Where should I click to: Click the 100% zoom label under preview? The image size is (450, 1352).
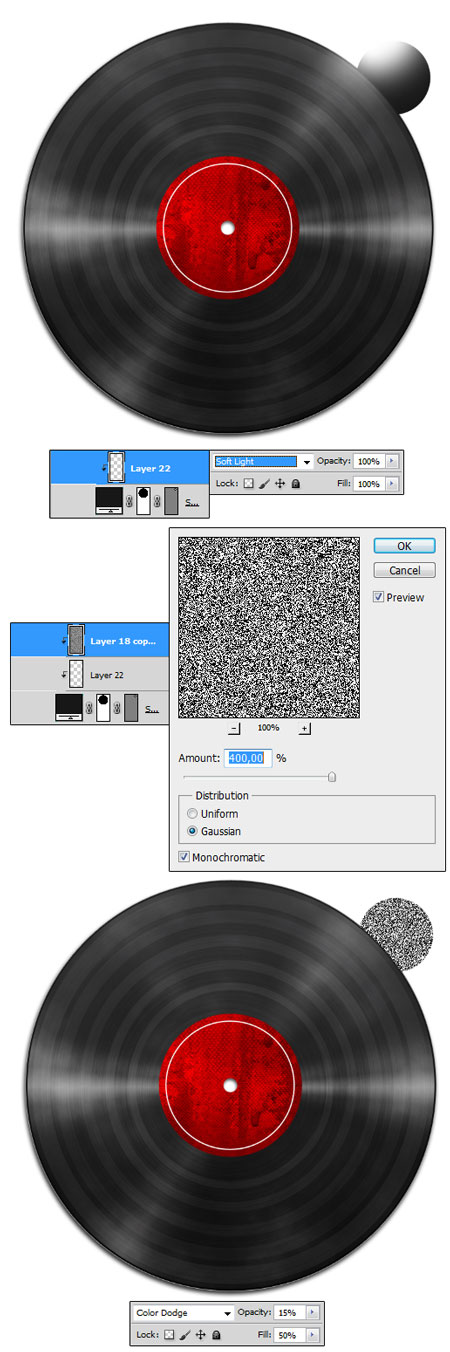(x=269, y=728)
